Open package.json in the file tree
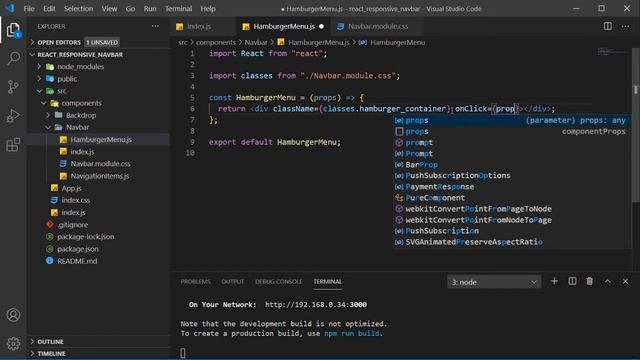640x360 pixels. point(98,249)
